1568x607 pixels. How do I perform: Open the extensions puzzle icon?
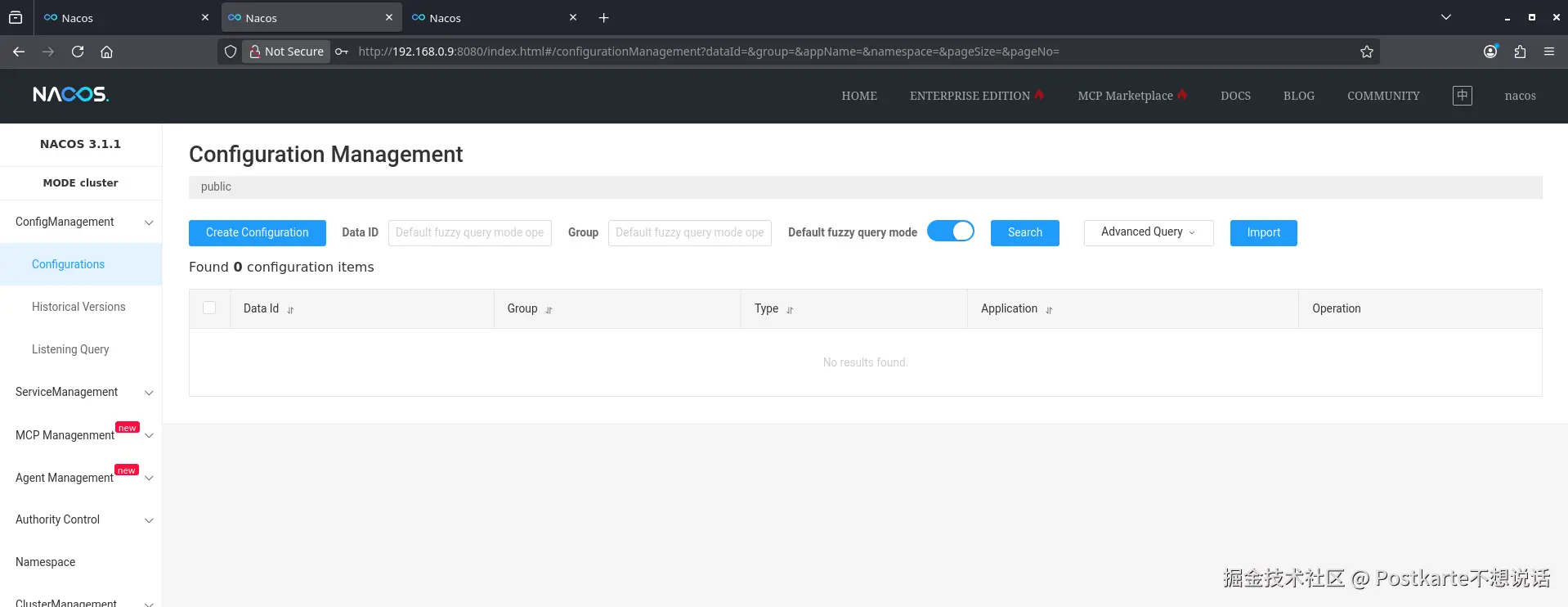click(x=1520, y=52)
